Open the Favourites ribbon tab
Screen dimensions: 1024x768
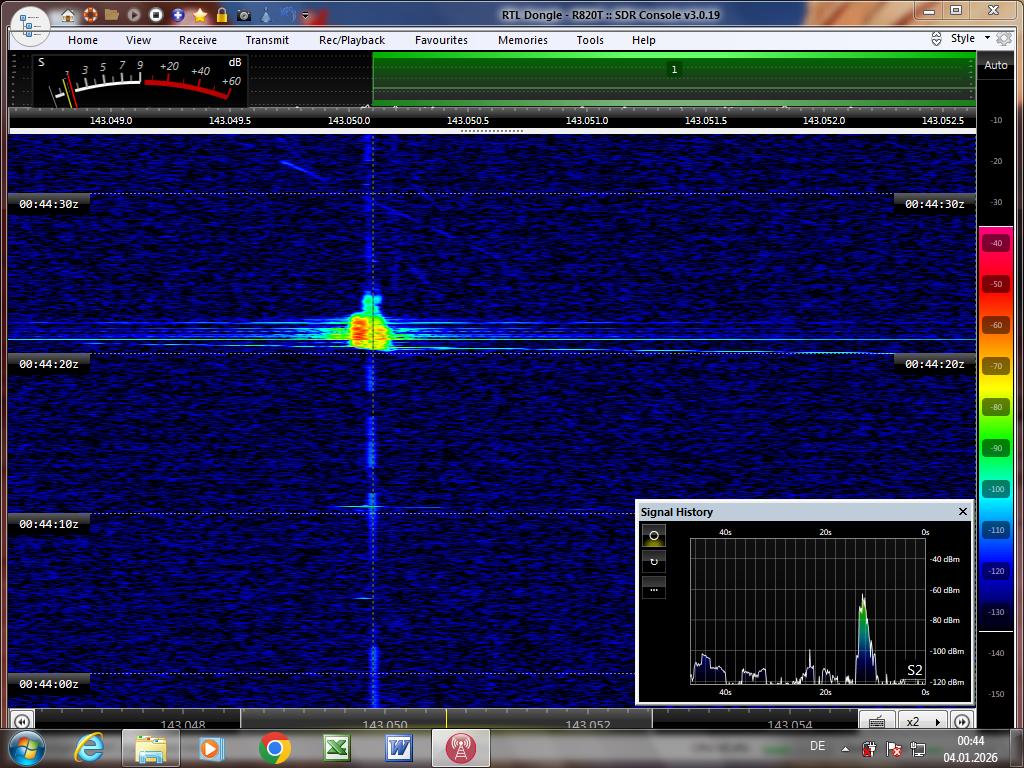pyautogui.click(x=441, y=40)
